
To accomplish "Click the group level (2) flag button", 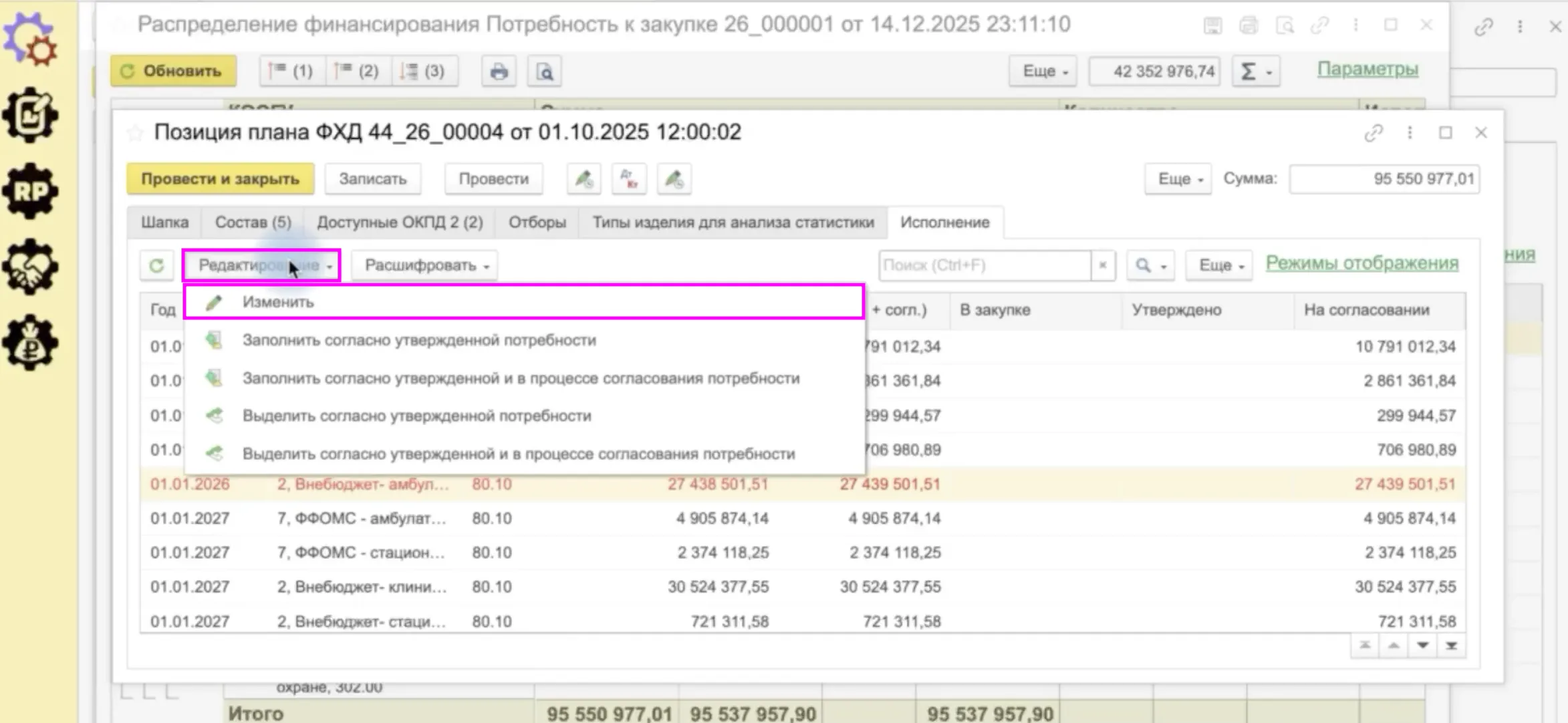I will [358, 71].
